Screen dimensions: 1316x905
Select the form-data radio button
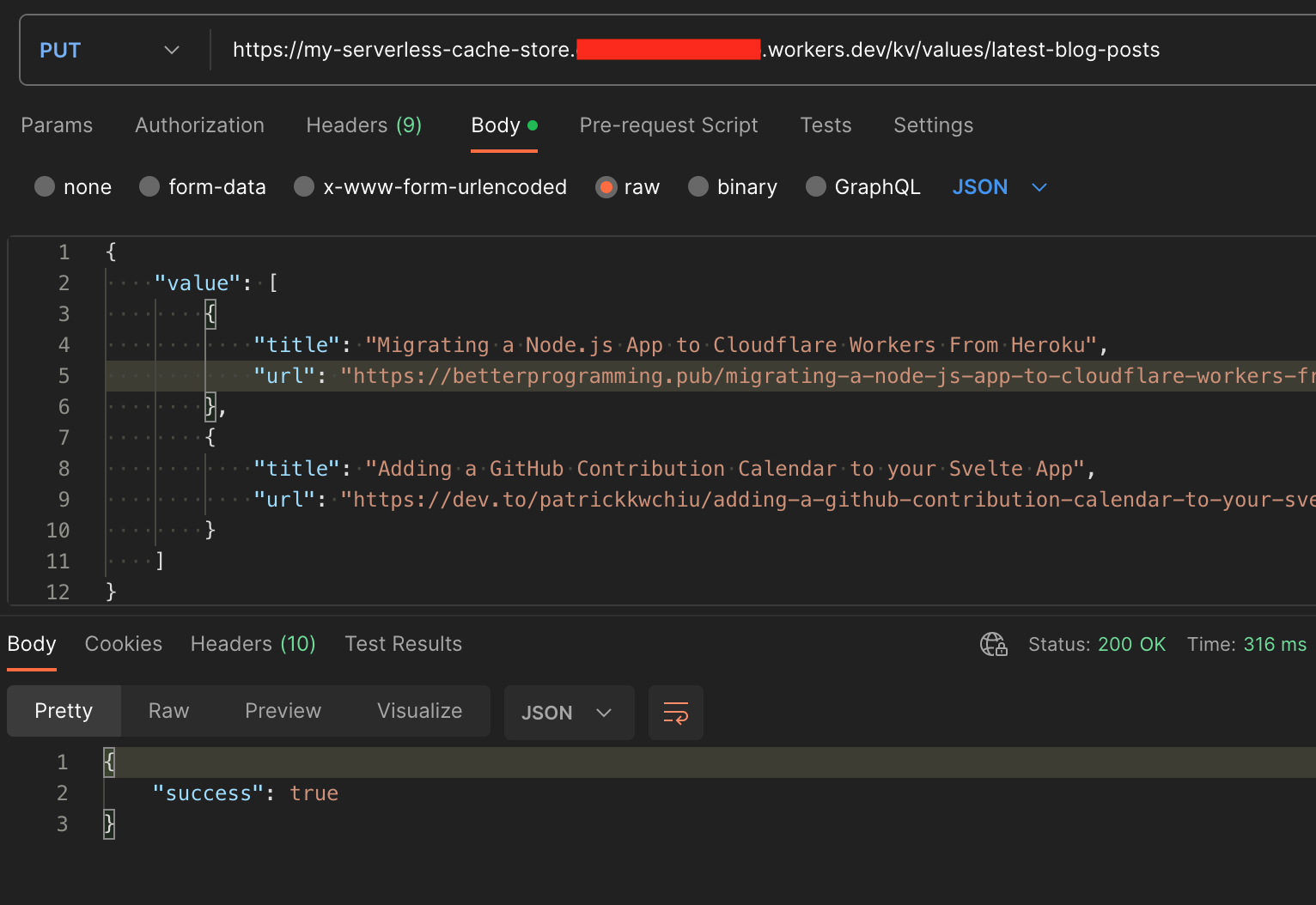[149, 186]
